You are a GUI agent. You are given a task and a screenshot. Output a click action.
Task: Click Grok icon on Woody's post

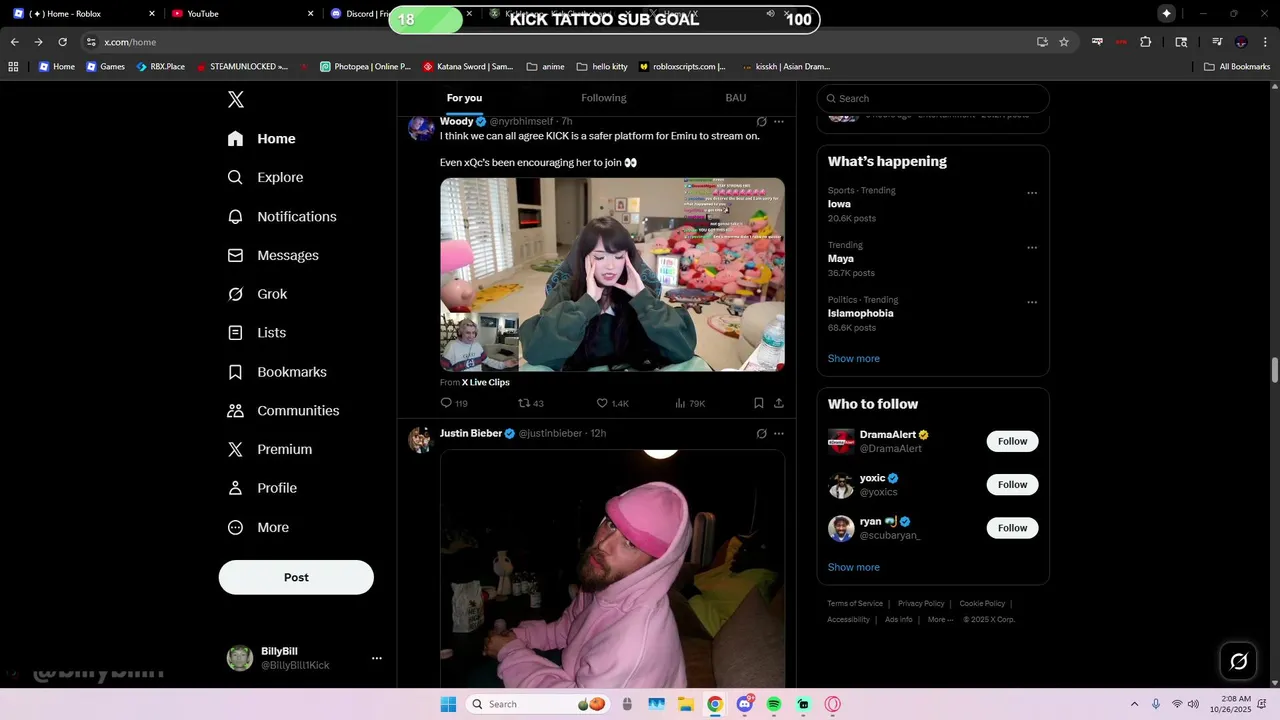(x=761, y=122)
